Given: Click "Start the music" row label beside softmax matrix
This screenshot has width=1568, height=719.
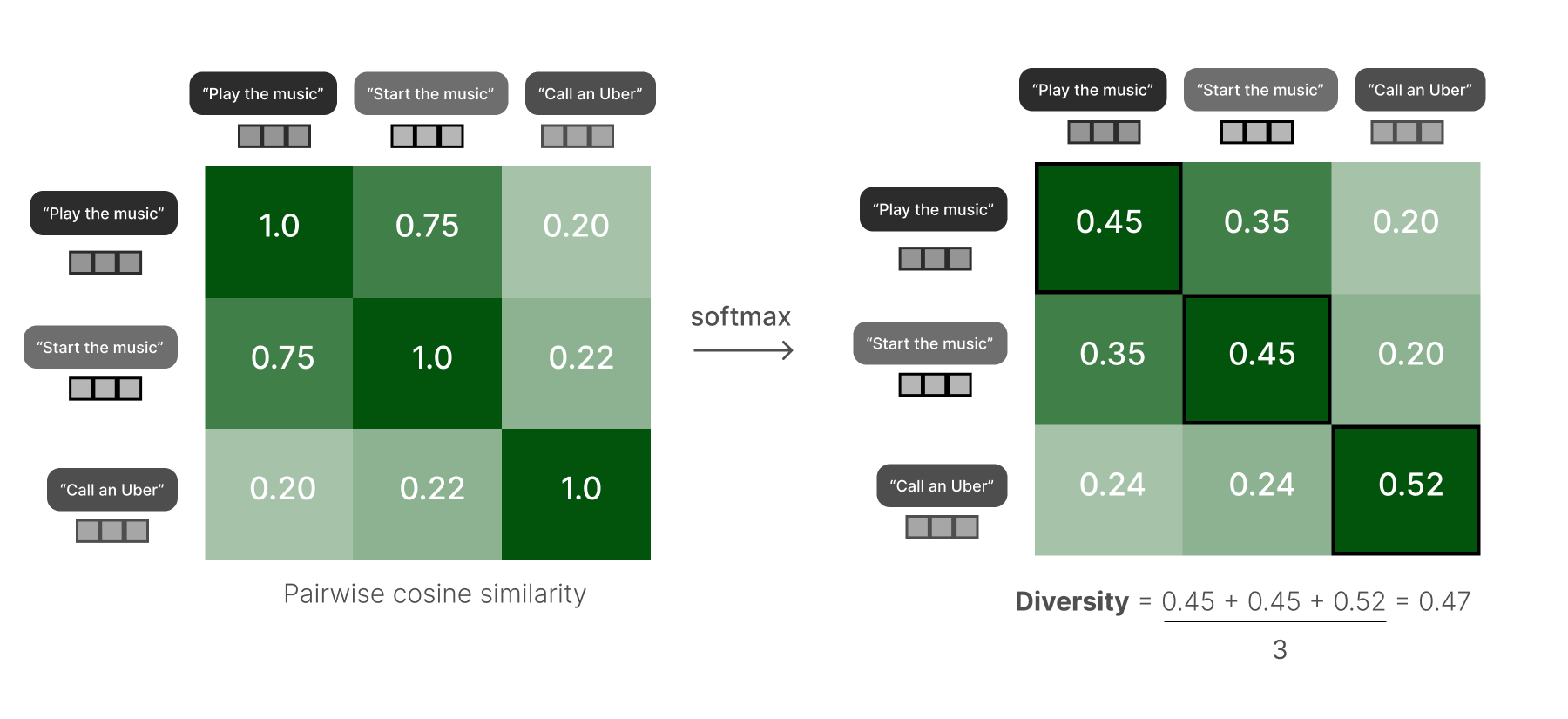Looking at the screenshot, I should (x=929, y=343).
